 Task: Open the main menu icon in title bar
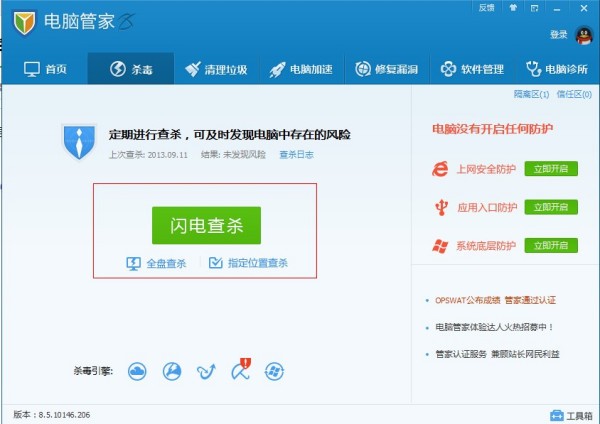coord(535,8)
